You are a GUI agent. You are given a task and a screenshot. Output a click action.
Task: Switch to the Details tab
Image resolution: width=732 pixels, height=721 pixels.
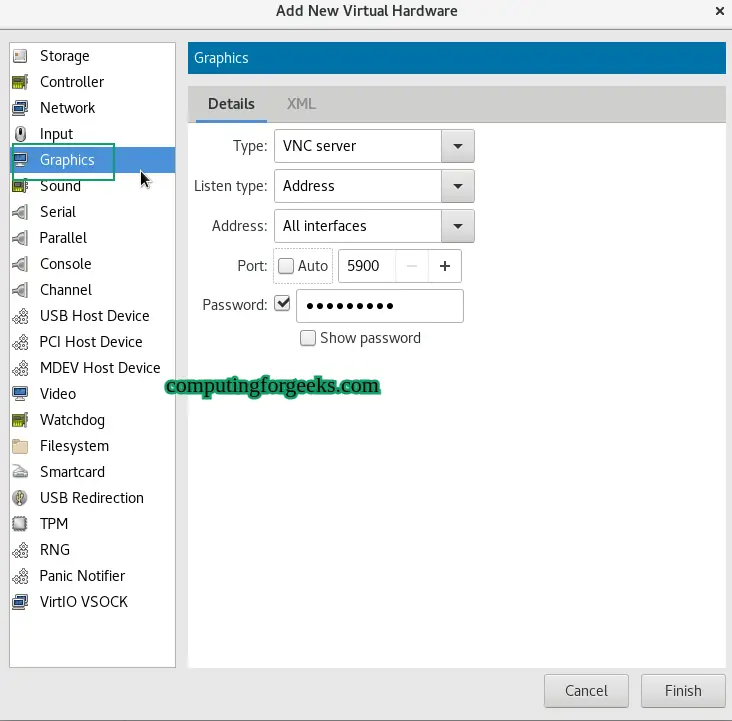tap(231, 104)
